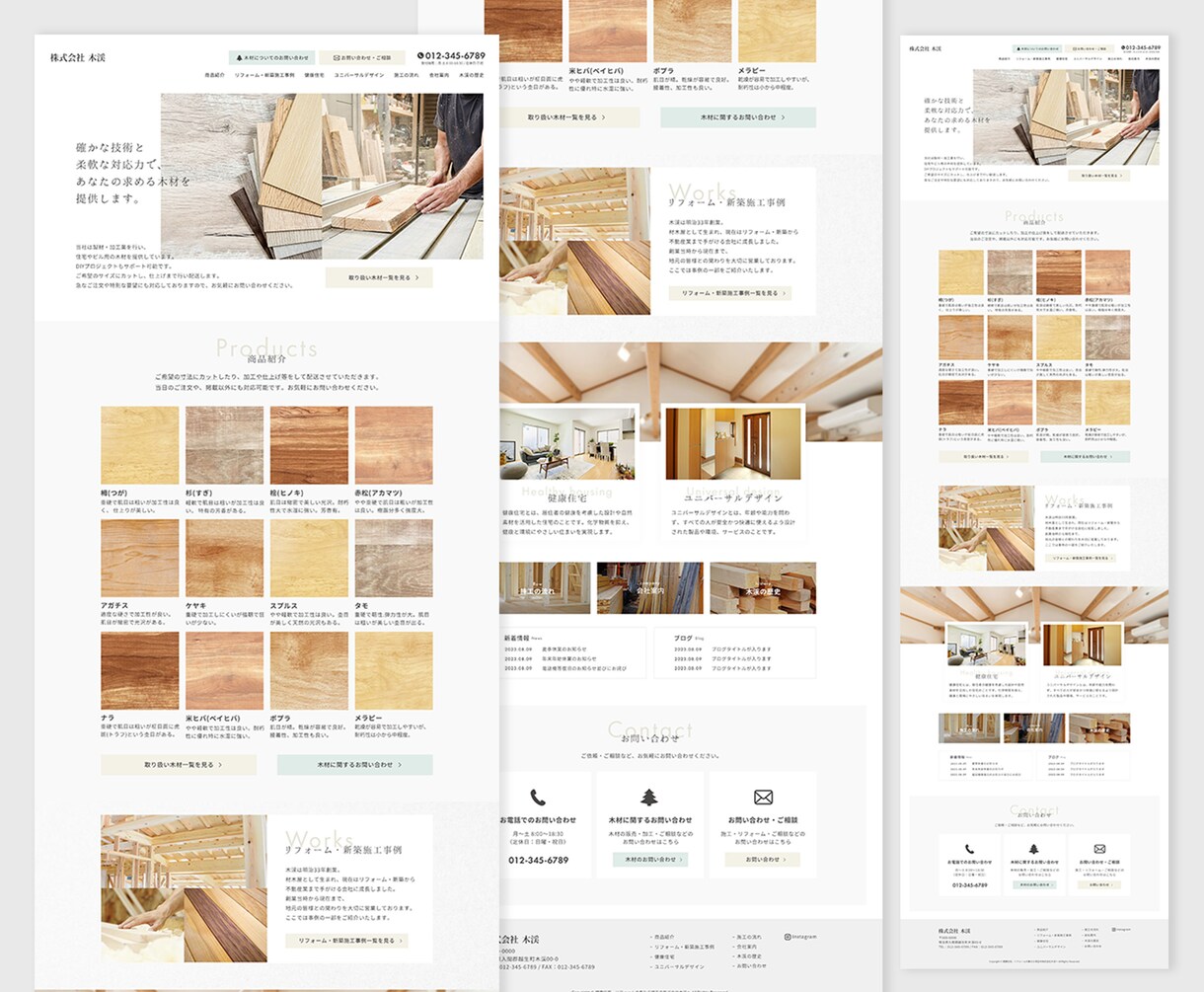Click the ブログ heading in the middle page
Image resolution: width=1204 pixels, height=992 pixels.
tap(683, 638)
